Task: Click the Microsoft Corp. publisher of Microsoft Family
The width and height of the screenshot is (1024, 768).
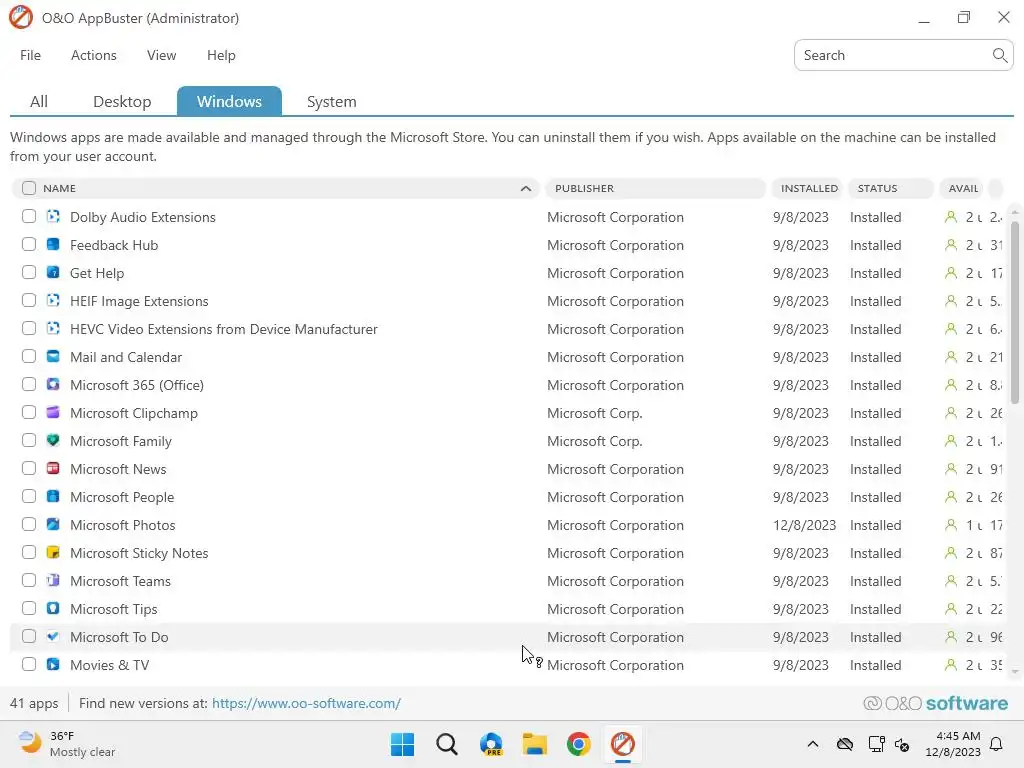Action: 594,441
